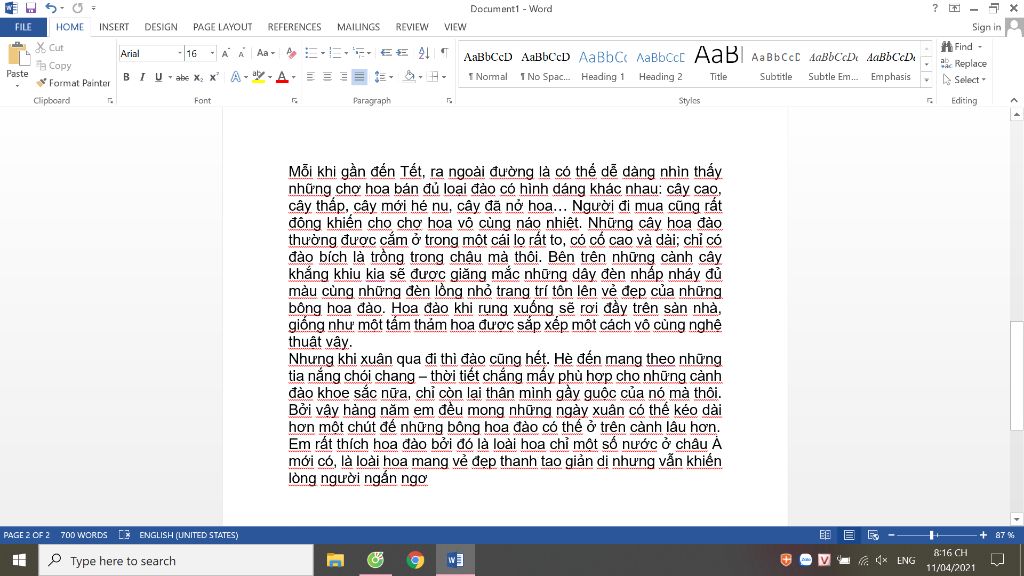Expand the Styles gallery more arrow

click(x=926, y=80)
